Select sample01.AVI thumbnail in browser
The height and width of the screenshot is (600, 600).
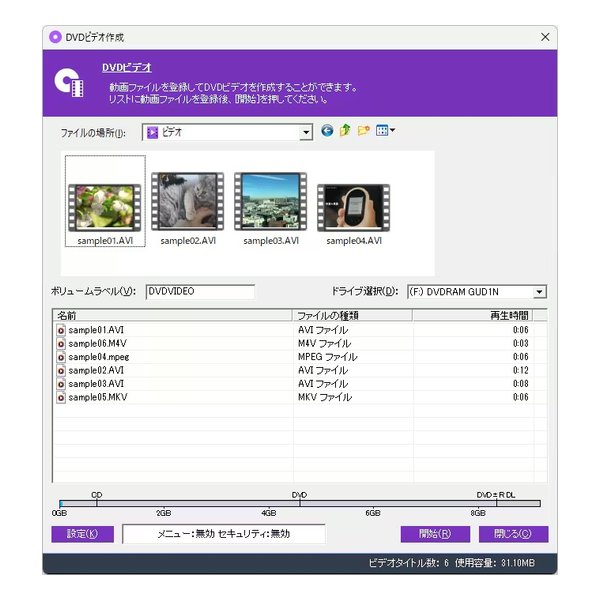coord(105,201)
